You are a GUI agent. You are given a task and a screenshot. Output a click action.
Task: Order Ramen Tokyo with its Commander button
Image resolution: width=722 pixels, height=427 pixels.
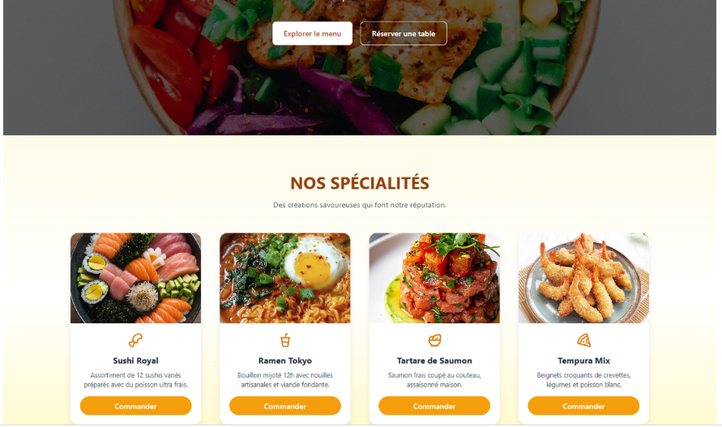pos(285,406)
